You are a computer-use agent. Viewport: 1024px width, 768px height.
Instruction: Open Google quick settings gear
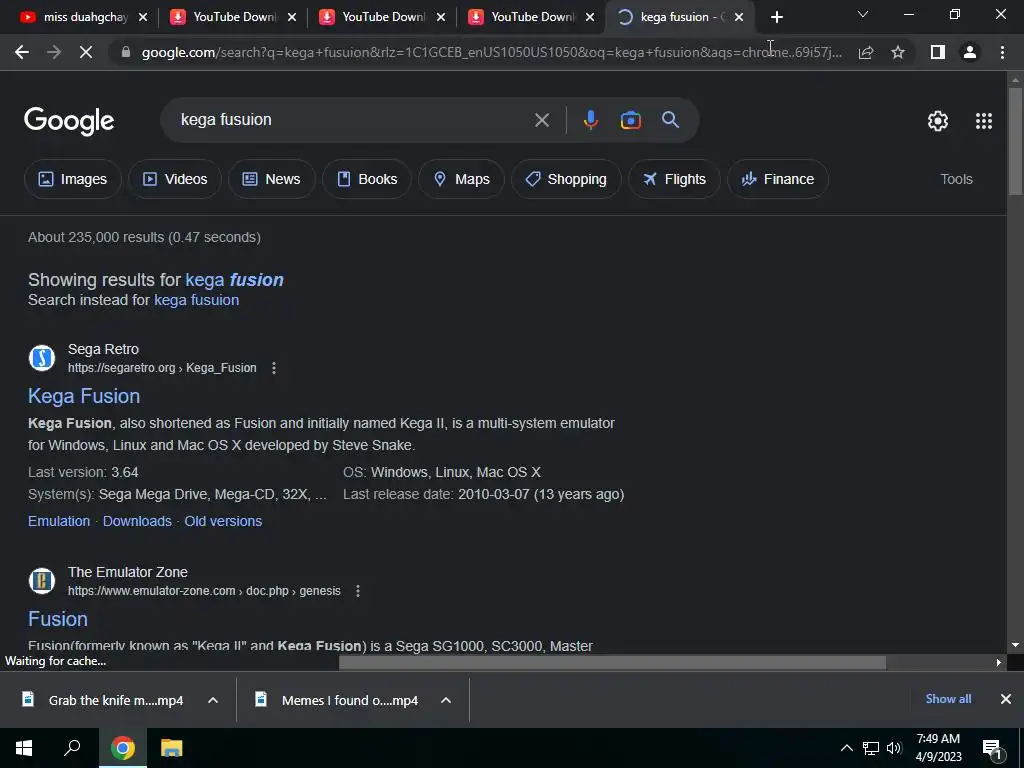(938, 121)
